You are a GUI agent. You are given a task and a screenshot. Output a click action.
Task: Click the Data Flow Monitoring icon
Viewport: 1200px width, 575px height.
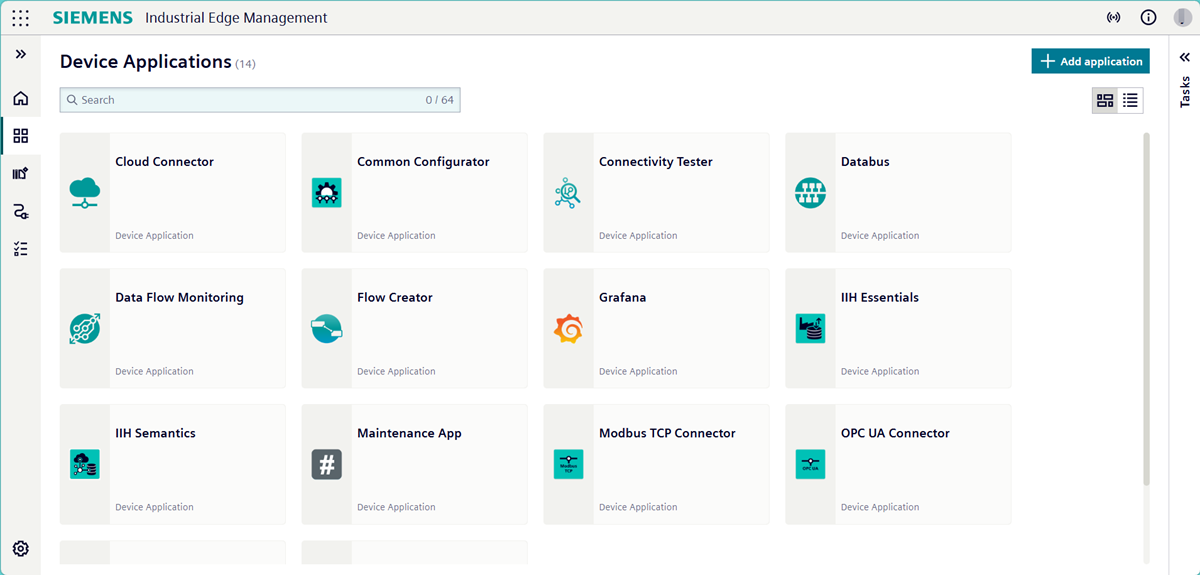click(85, 329)
